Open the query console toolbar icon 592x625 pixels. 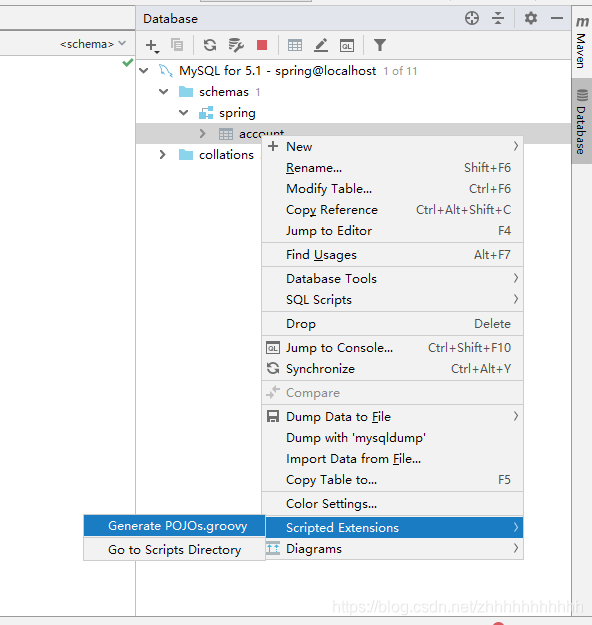coord(347,45)
